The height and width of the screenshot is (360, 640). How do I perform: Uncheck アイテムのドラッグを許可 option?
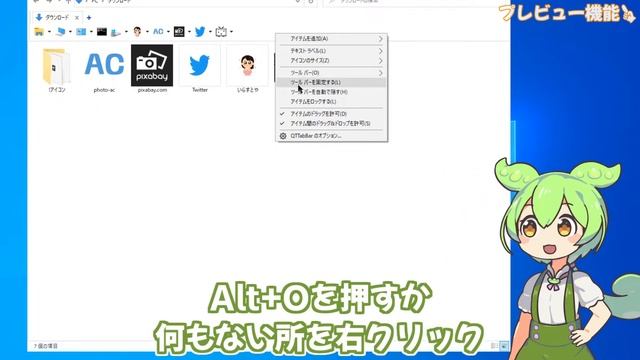(x=331, y=114)
